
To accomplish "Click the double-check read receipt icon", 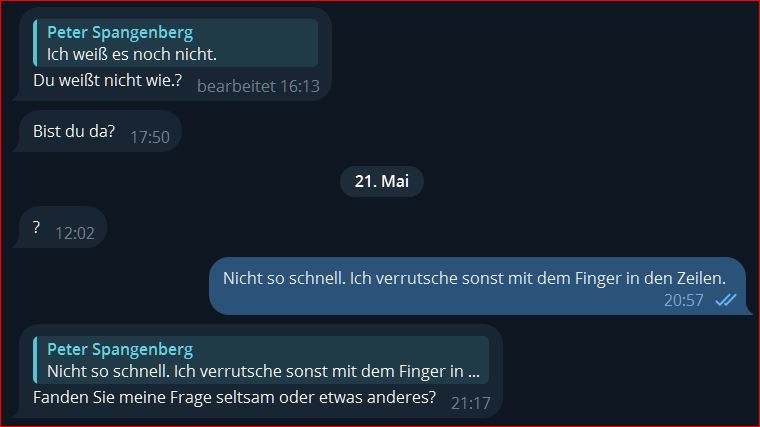I will click(726, 300).
